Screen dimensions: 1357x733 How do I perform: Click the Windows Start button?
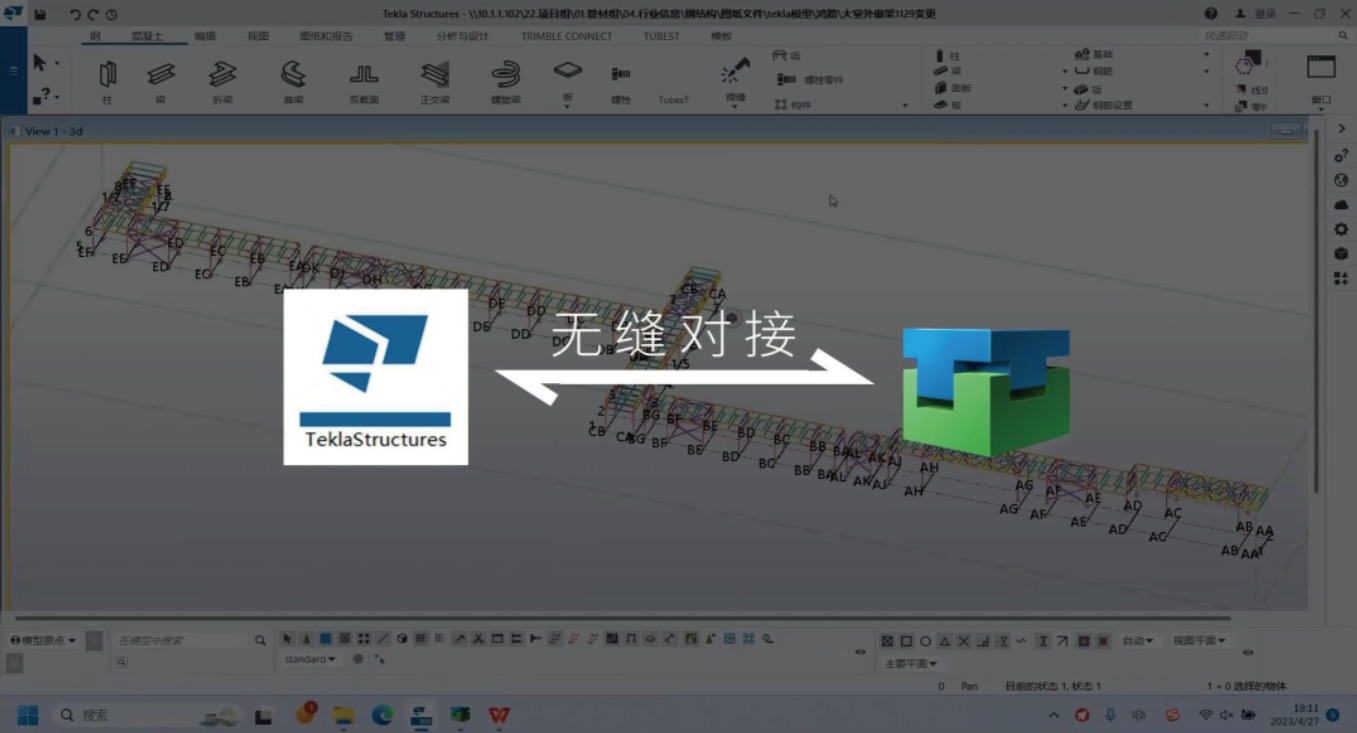click(x=28, y=715)
